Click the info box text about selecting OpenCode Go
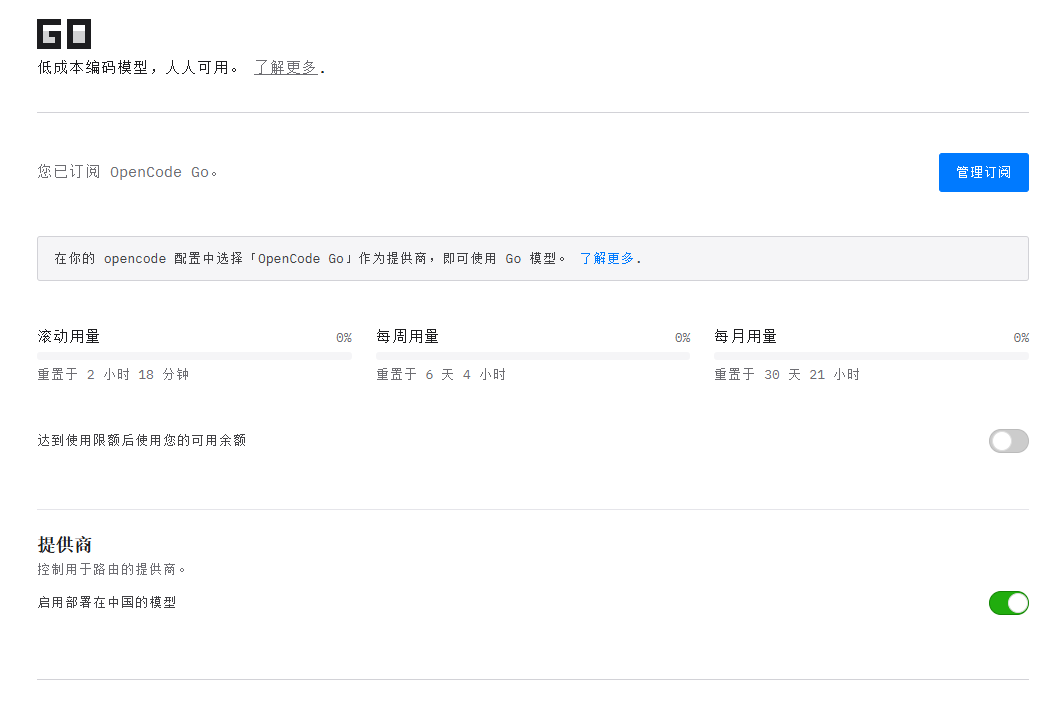 (310, 258)
